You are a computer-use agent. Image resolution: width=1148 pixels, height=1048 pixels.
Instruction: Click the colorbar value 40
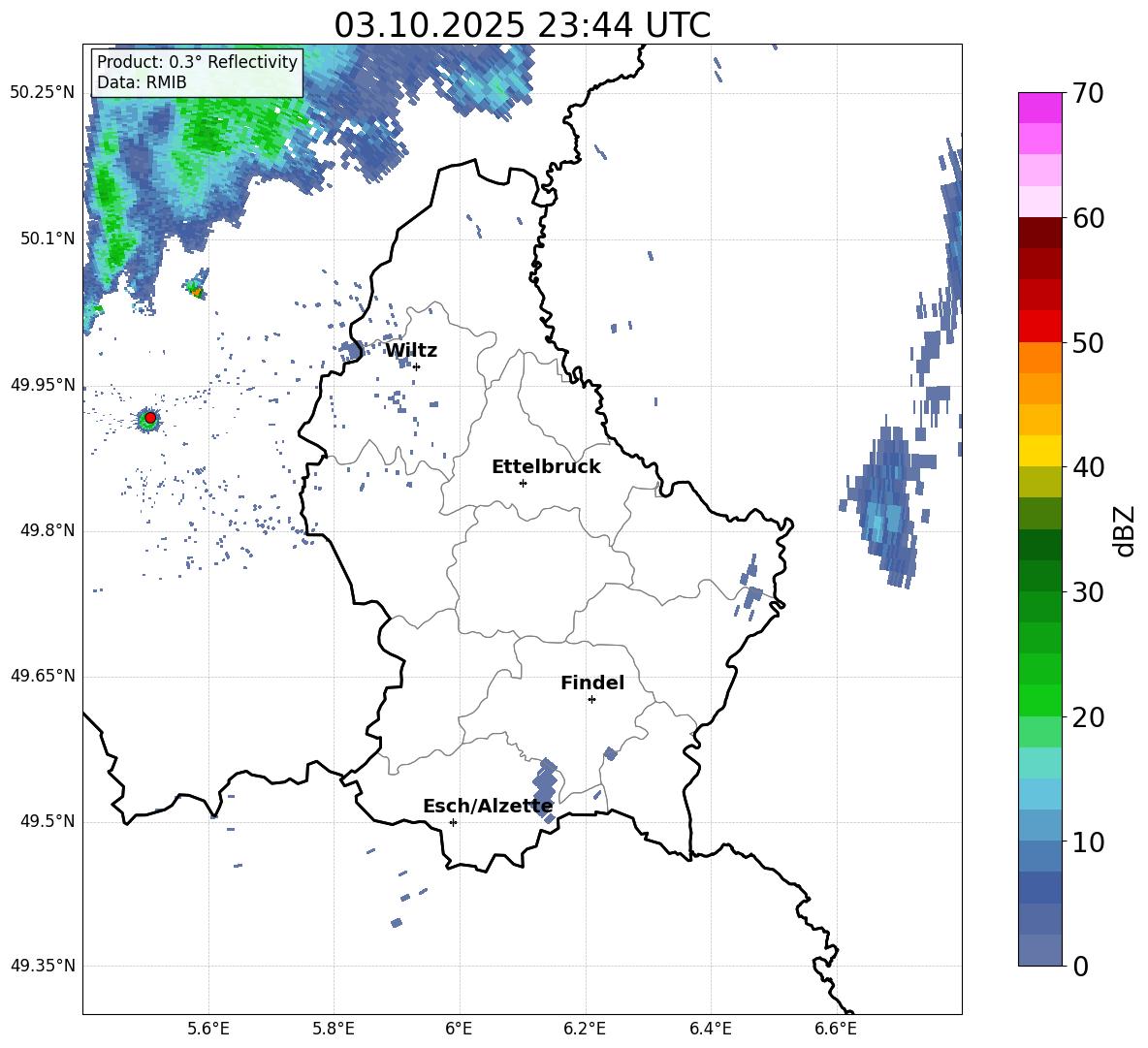point(1088,467)
